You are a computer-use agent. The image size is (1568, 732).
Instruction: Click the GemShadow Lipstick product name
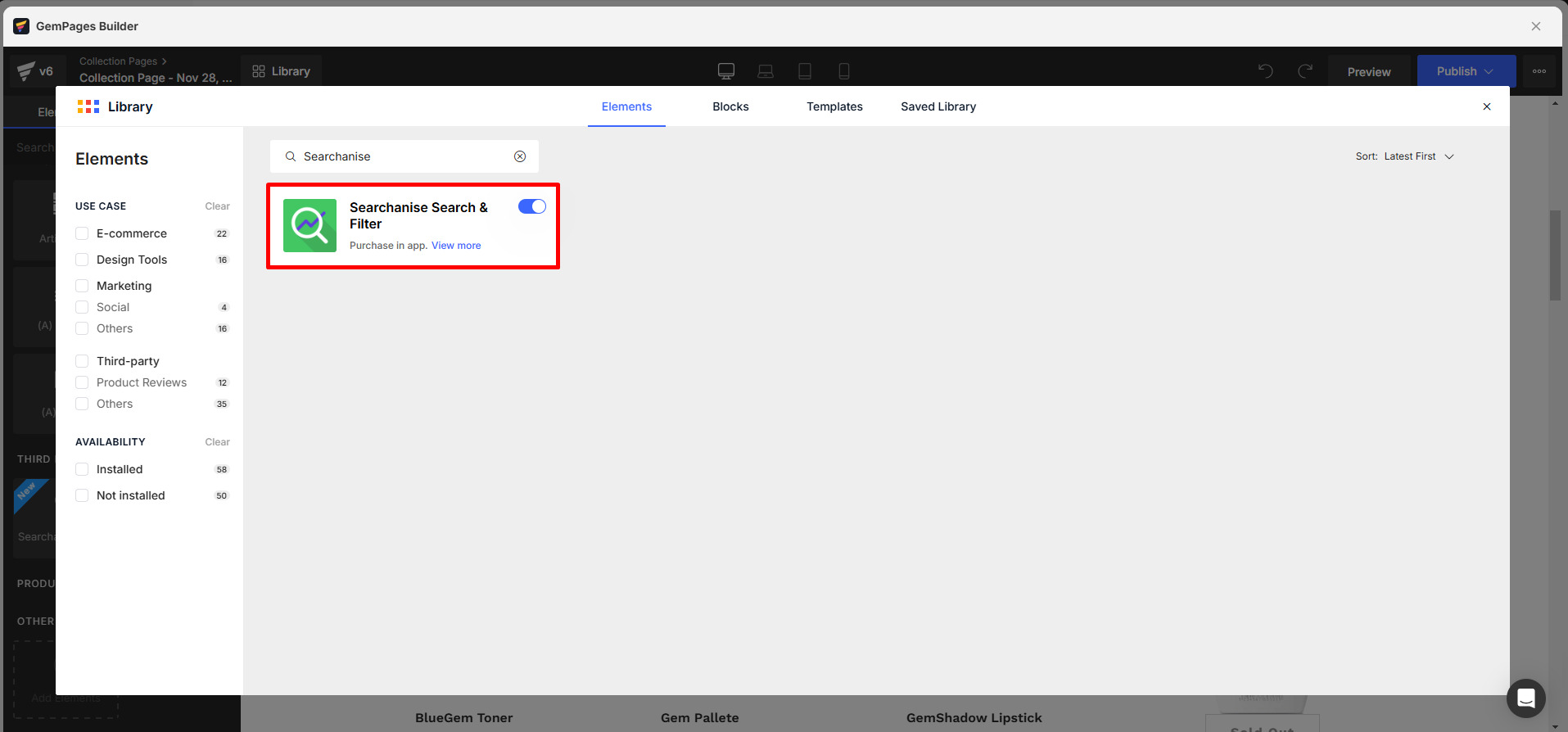(974, 718)
